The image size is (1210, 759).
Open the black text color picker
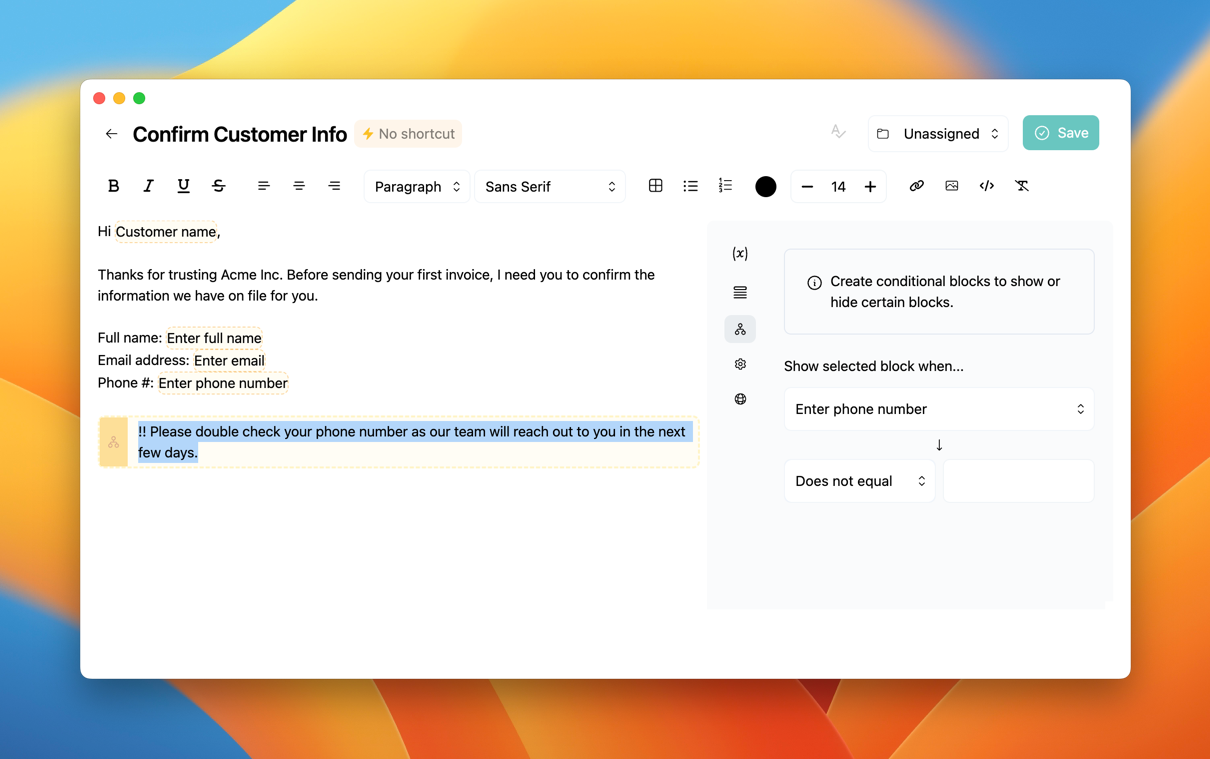click(x=765, y=187)
